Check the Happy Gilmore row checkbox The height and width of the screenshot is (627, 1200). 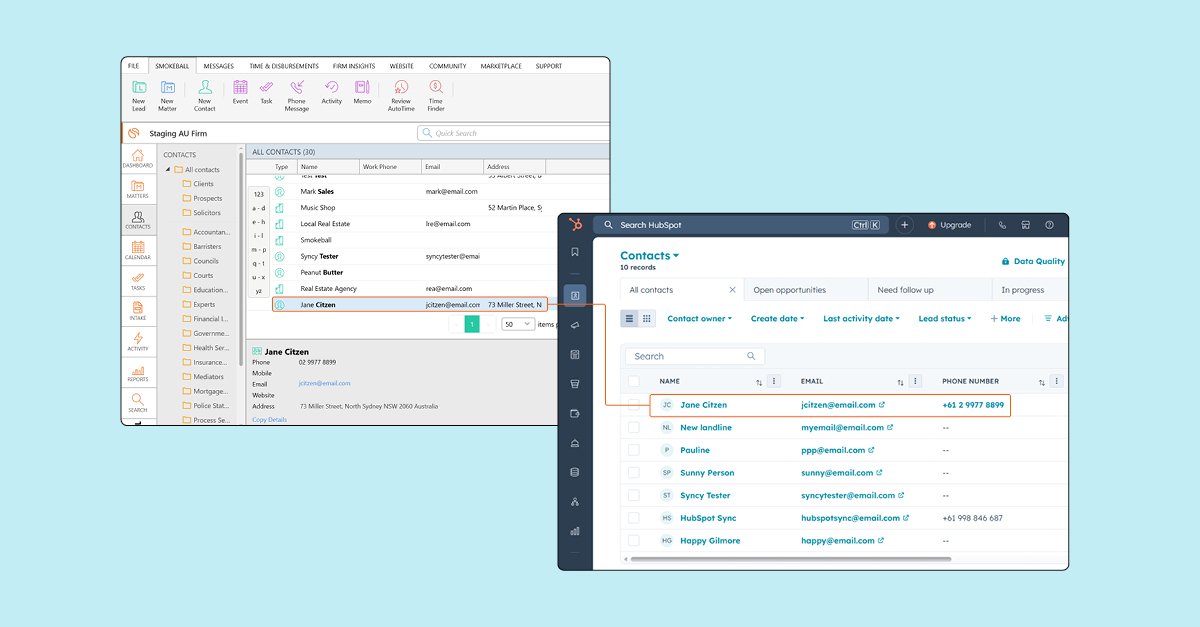(x=634, y=541)
